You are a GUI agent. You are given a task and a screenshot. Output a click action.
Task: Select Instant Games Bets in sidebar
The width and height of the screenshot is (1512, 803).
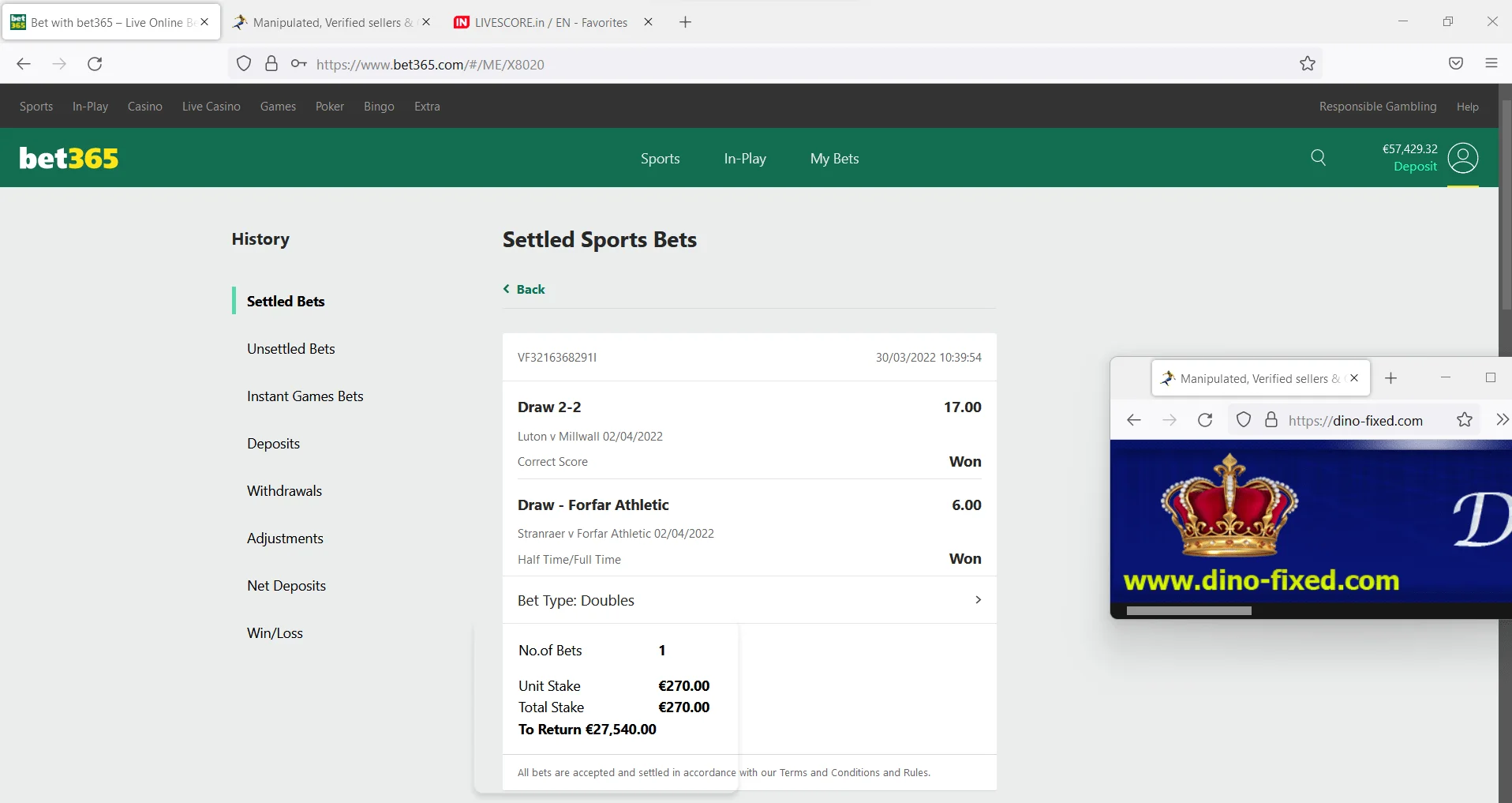305,396
